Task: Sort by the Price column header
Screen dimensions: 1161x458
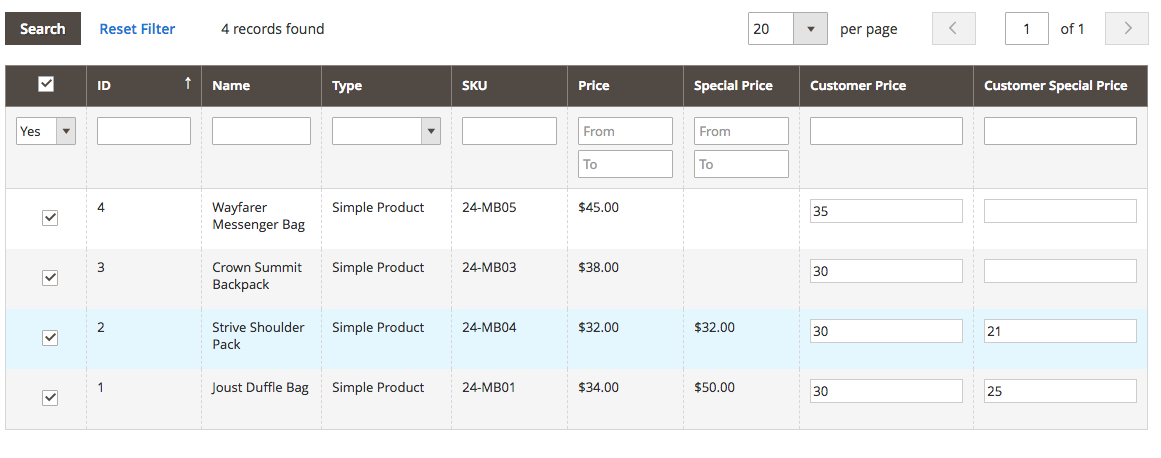Action: coord(626,86)
